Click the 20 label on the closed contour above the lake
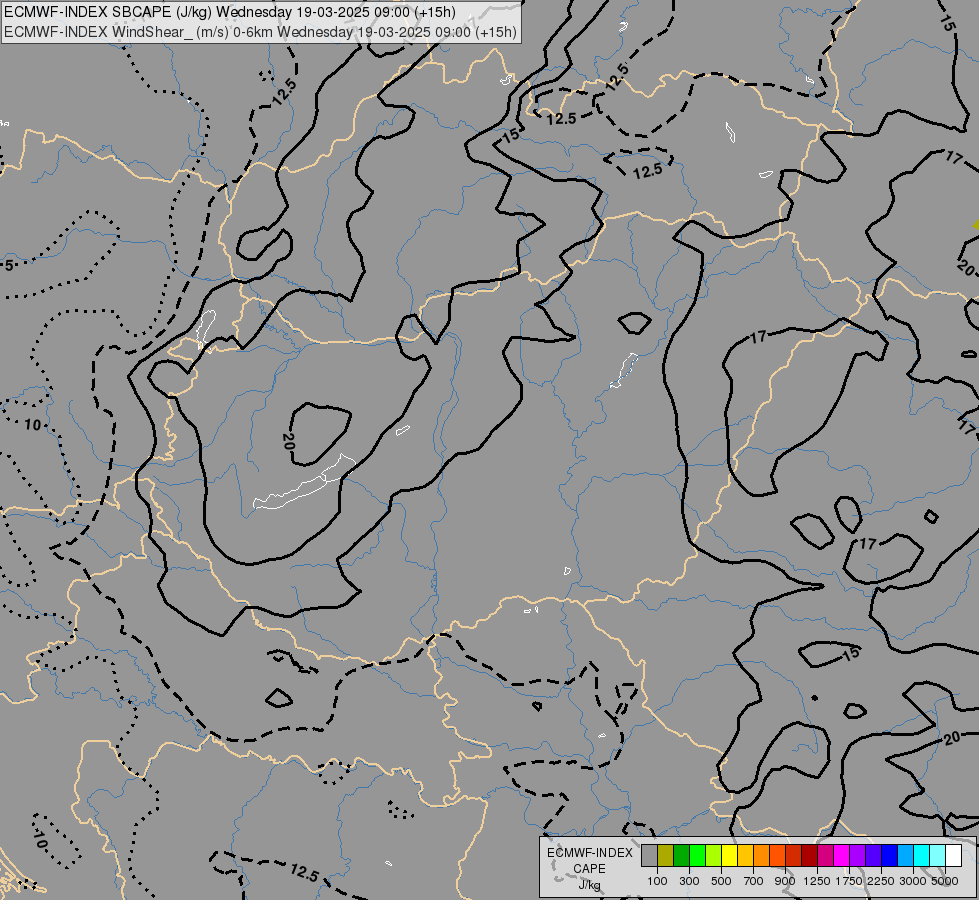The image size is (979, 900). [x=288, y=442]
